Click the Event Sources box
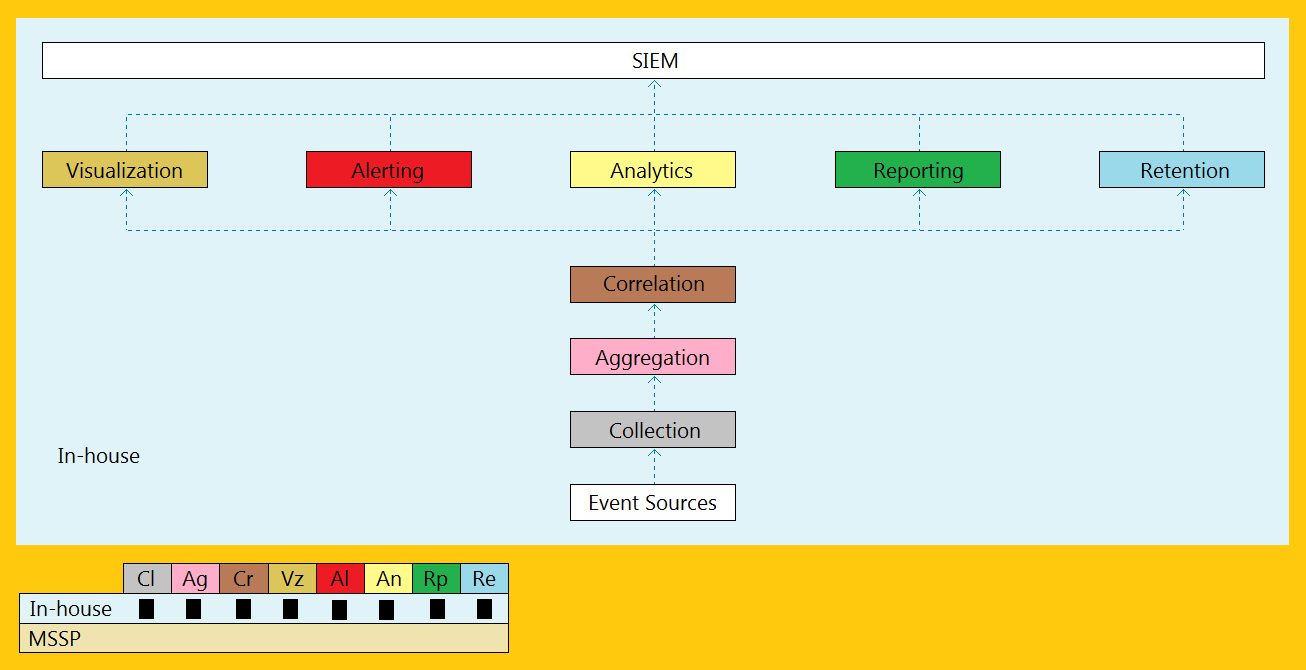The image size is (1306, 670). tap(653, 502)
